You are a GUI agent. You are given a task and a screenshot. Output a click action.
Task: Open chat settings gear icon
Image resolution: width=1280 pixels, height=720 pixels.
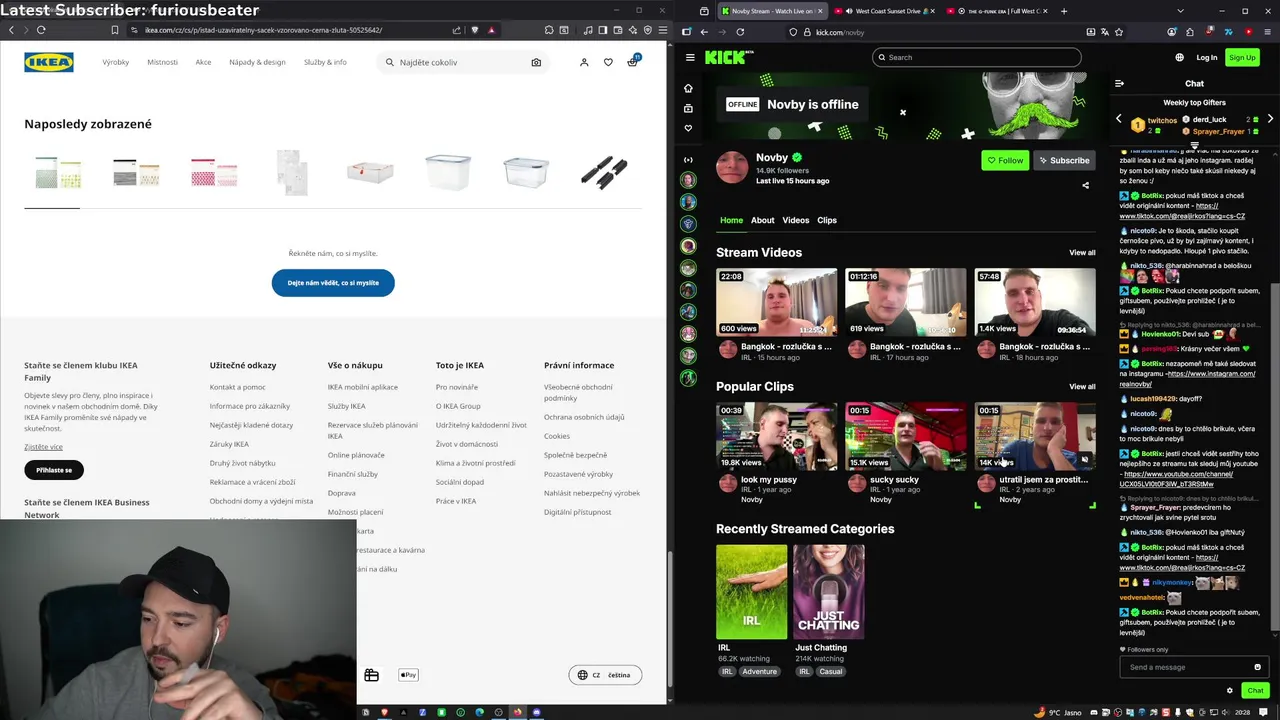coord(1230,690)
